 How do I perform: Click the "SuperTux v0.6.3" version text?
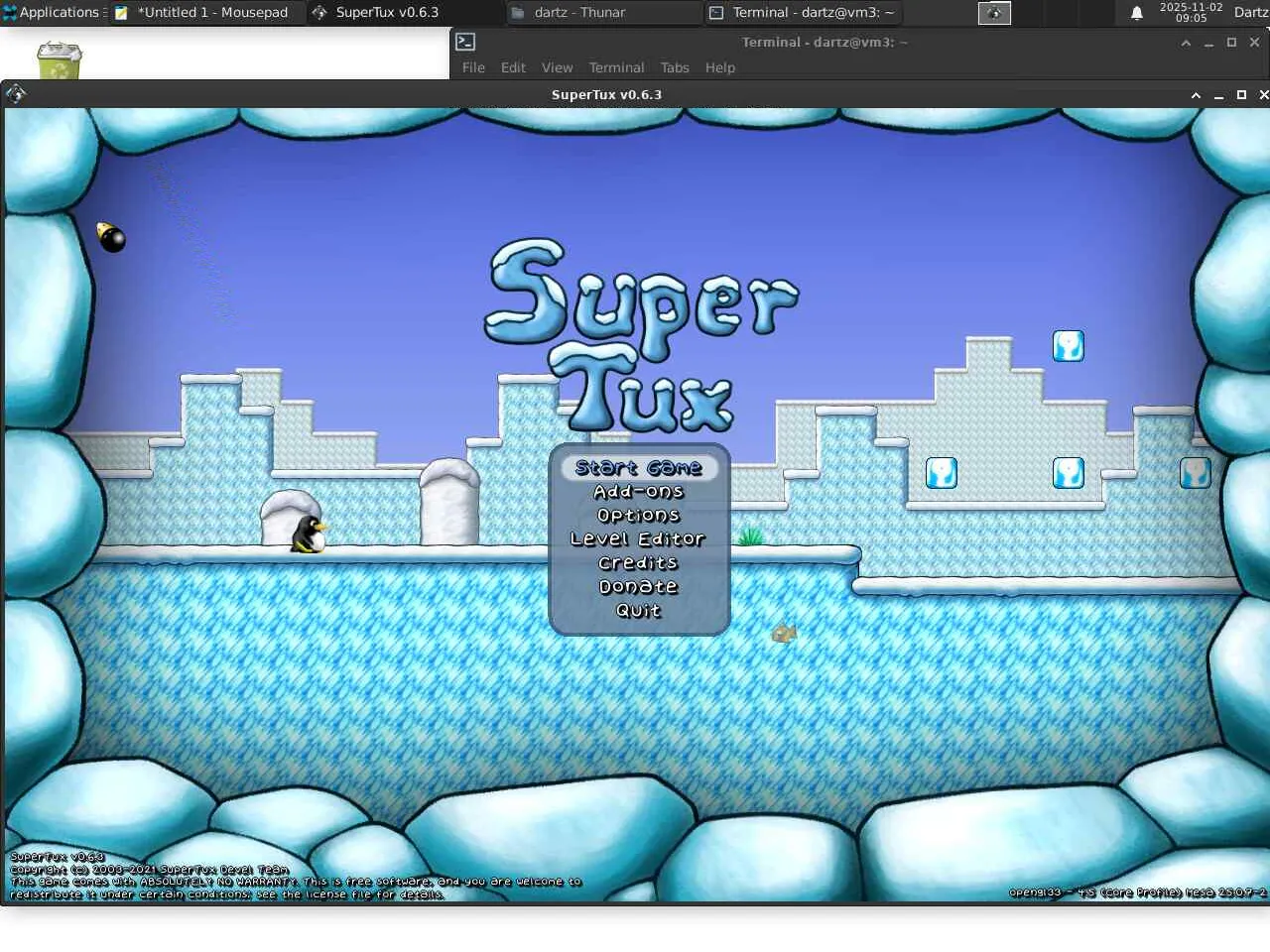[x=57, y=856]
